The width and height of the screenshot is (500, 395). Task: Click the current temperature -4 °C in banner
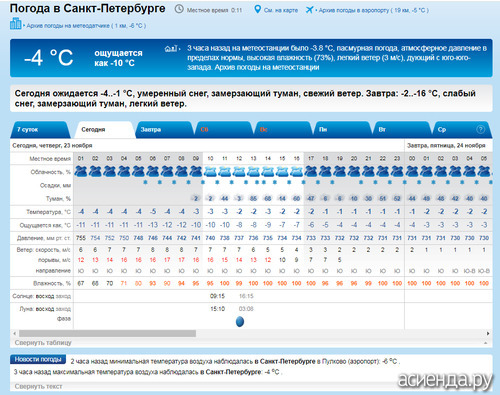48,57
